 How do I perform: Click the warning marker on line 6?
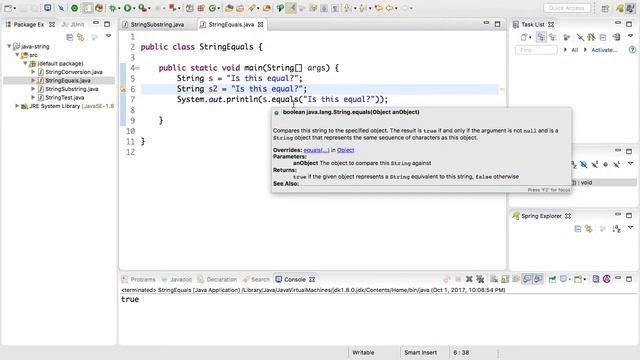pos(123,89)
